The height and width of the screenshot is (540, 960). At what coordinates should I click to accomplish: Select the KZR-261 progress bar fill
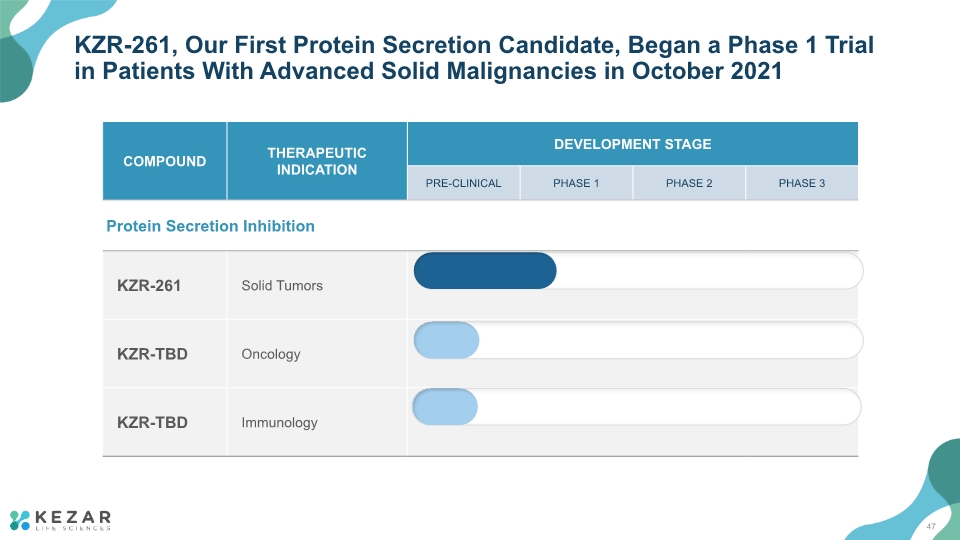[485, 271]
